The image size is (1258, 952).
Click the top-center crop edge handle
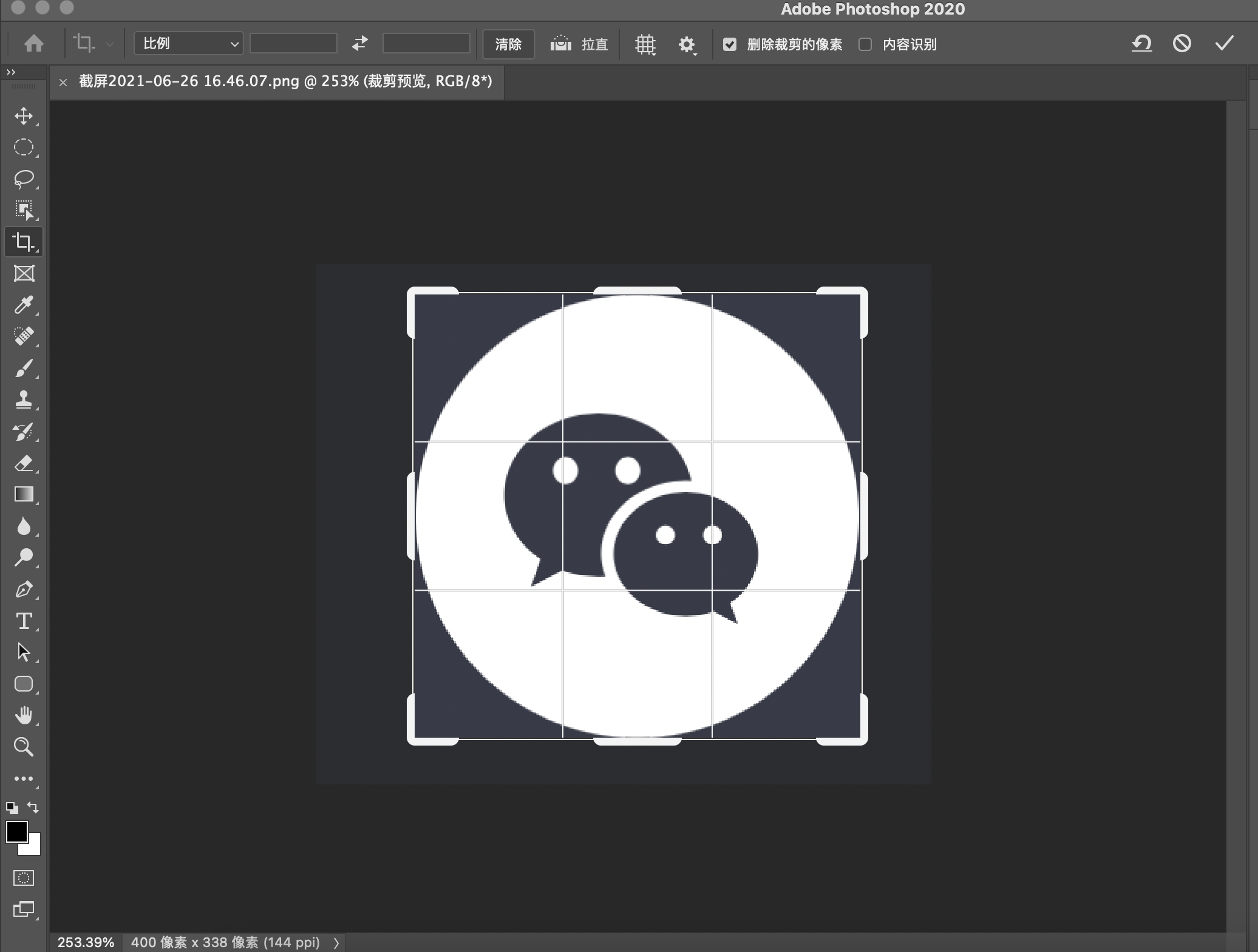pos(637,291)
